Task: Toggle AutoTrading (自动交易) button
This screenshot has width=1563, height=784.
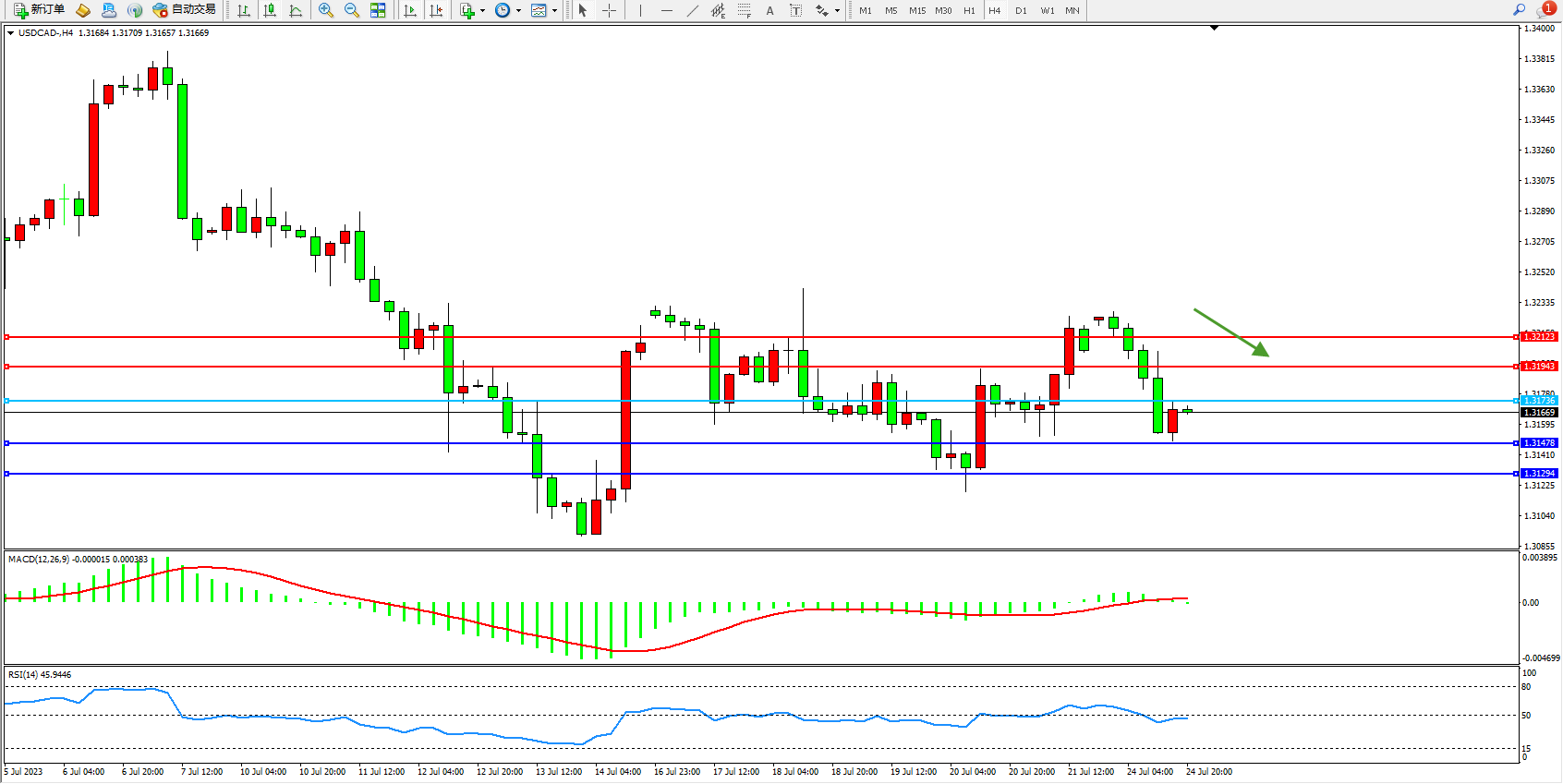Action: (x=184, y=10)
